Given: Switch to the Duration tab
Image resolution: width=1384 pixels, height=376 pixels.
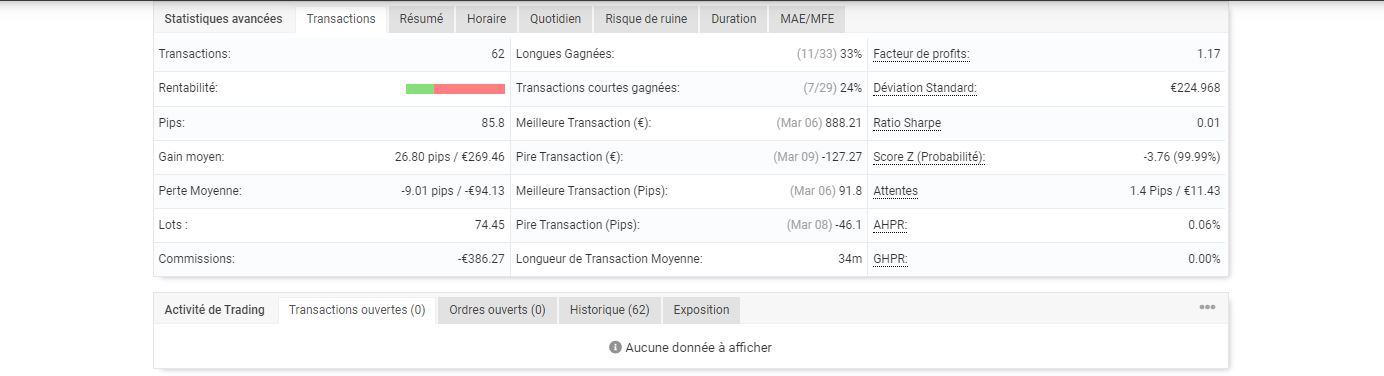Looking at the screenshot, I should click(x=734, y=19).
